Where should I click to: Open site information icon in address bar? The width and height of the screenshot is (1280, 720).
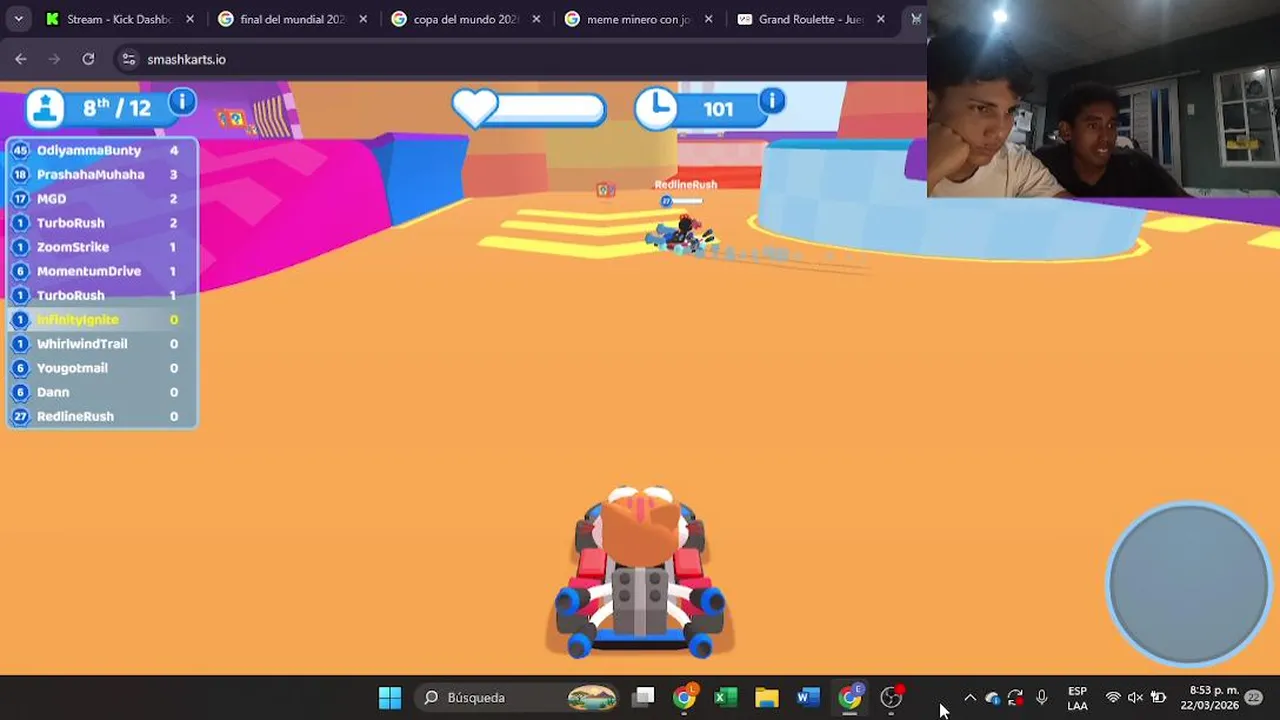[x=128, y=59]
